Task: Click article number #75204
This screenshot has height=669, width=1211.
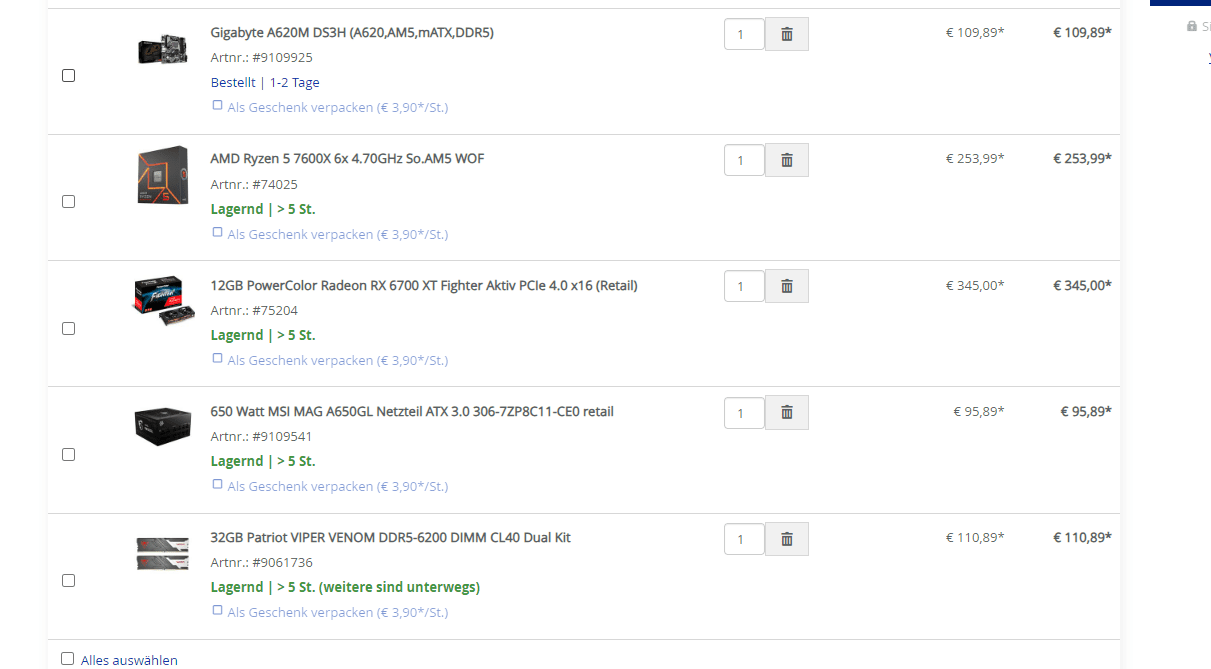Action: coord(275,310)
